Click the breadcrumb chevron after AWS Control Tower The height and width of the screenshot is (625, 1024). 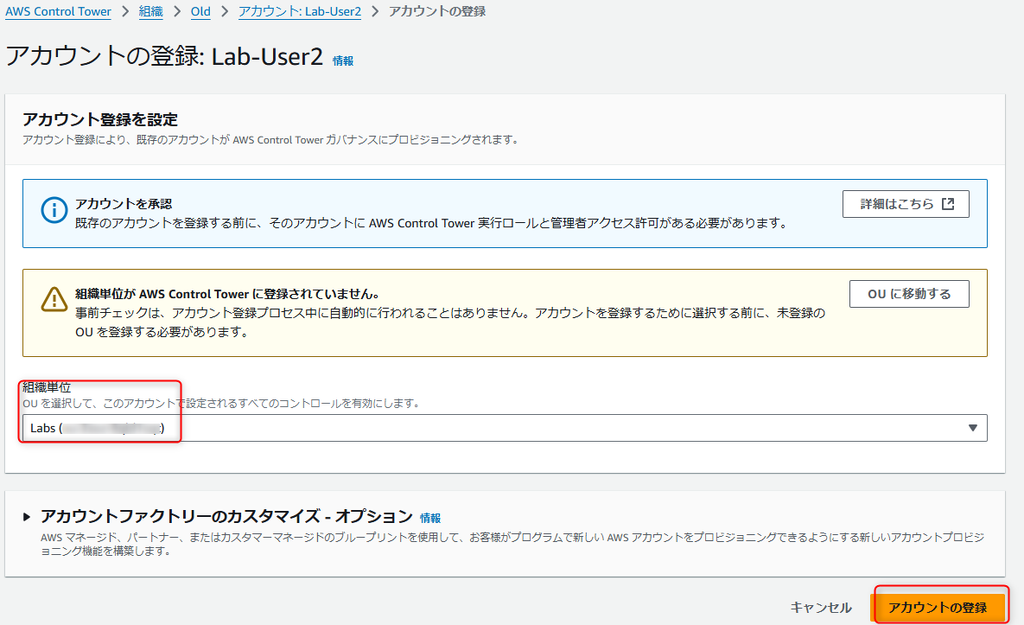click(125, 12)
